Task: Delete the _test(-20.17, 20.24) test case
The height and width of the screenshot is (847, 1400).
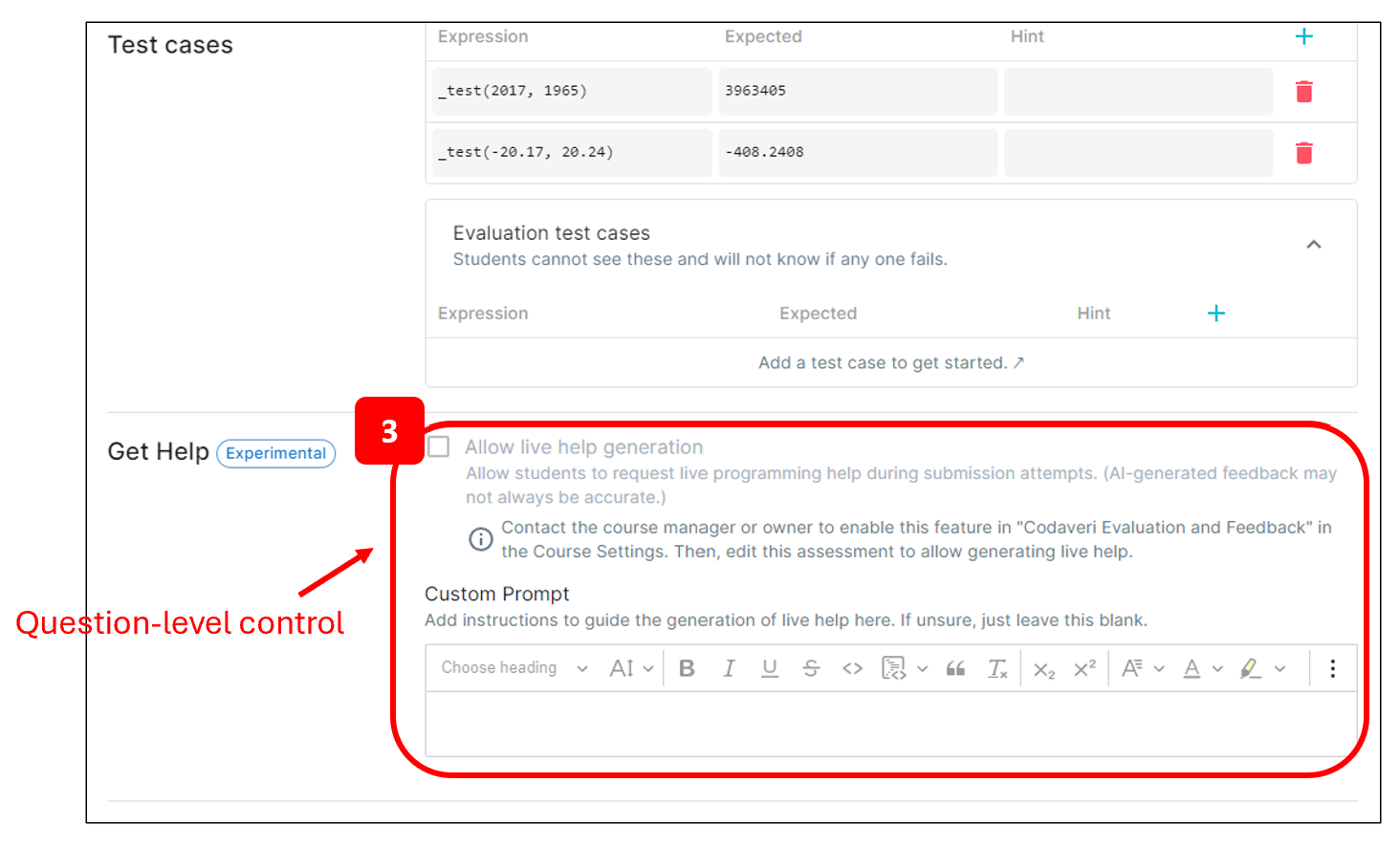Action: pyautogui.click(x=1303, y=153)
